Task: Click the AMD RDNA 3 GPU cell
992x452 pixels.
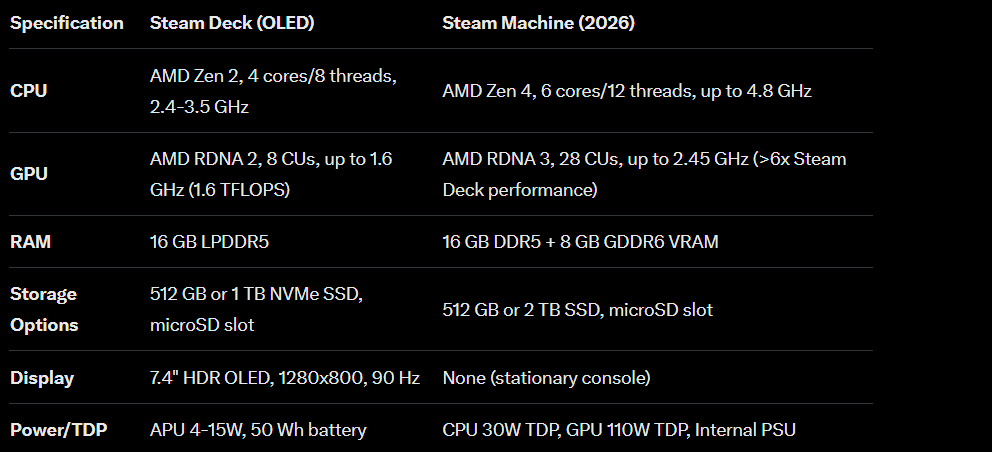Action: (x=644, y=174)
